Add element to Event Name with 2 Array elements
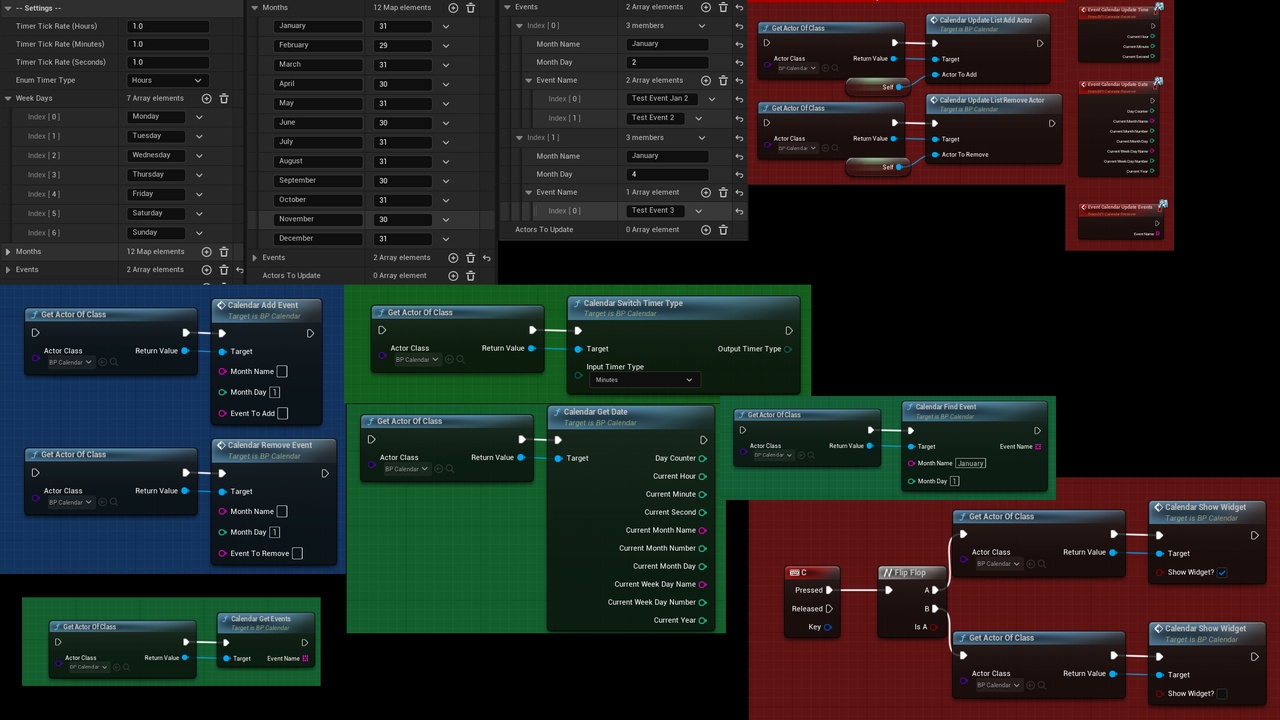This screenshot has height=720, width=1280. coord(706,80)
